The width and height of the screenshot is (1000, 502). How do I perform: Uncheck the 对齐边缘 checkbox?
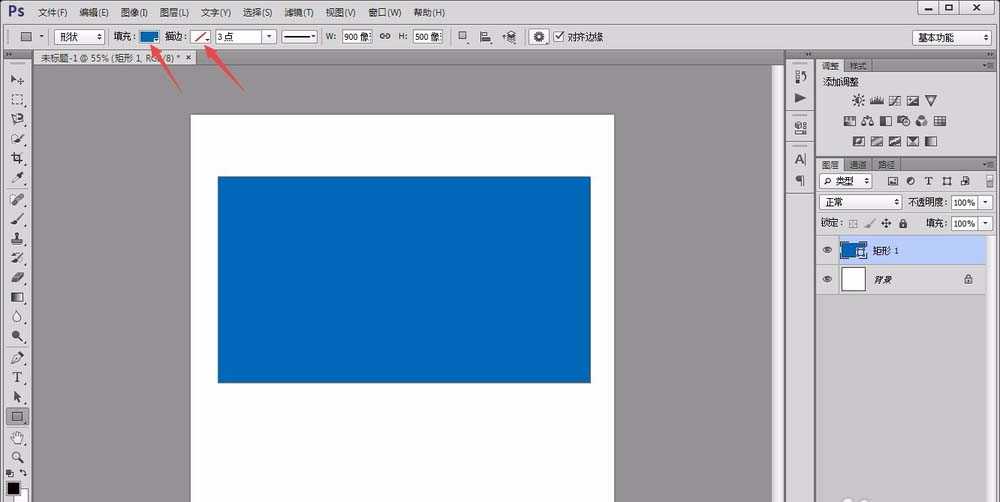tap(559, 37)
